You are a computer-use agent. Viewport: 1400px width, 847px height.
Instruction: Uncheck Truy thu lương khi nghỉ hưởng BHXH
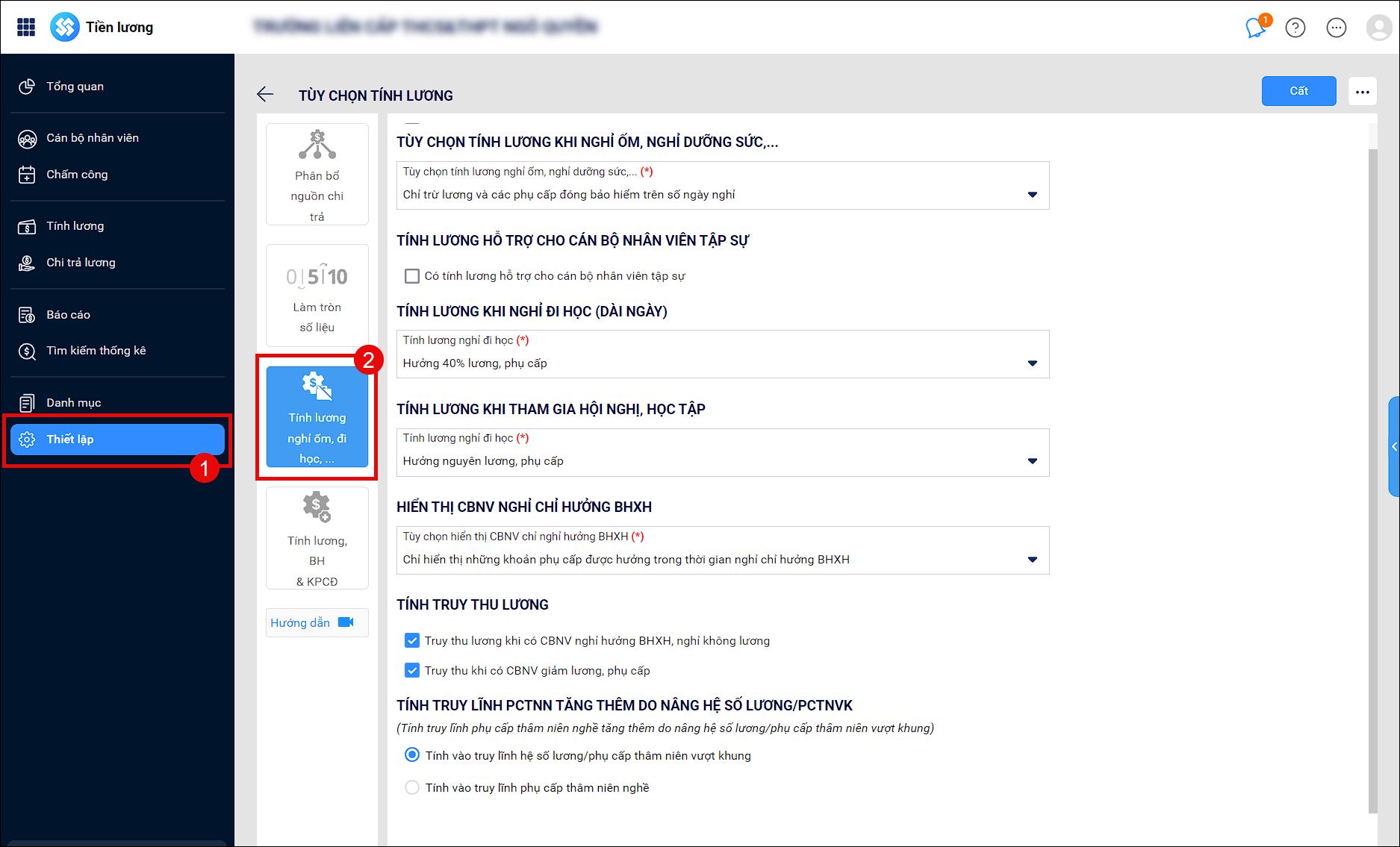[412, 640]
